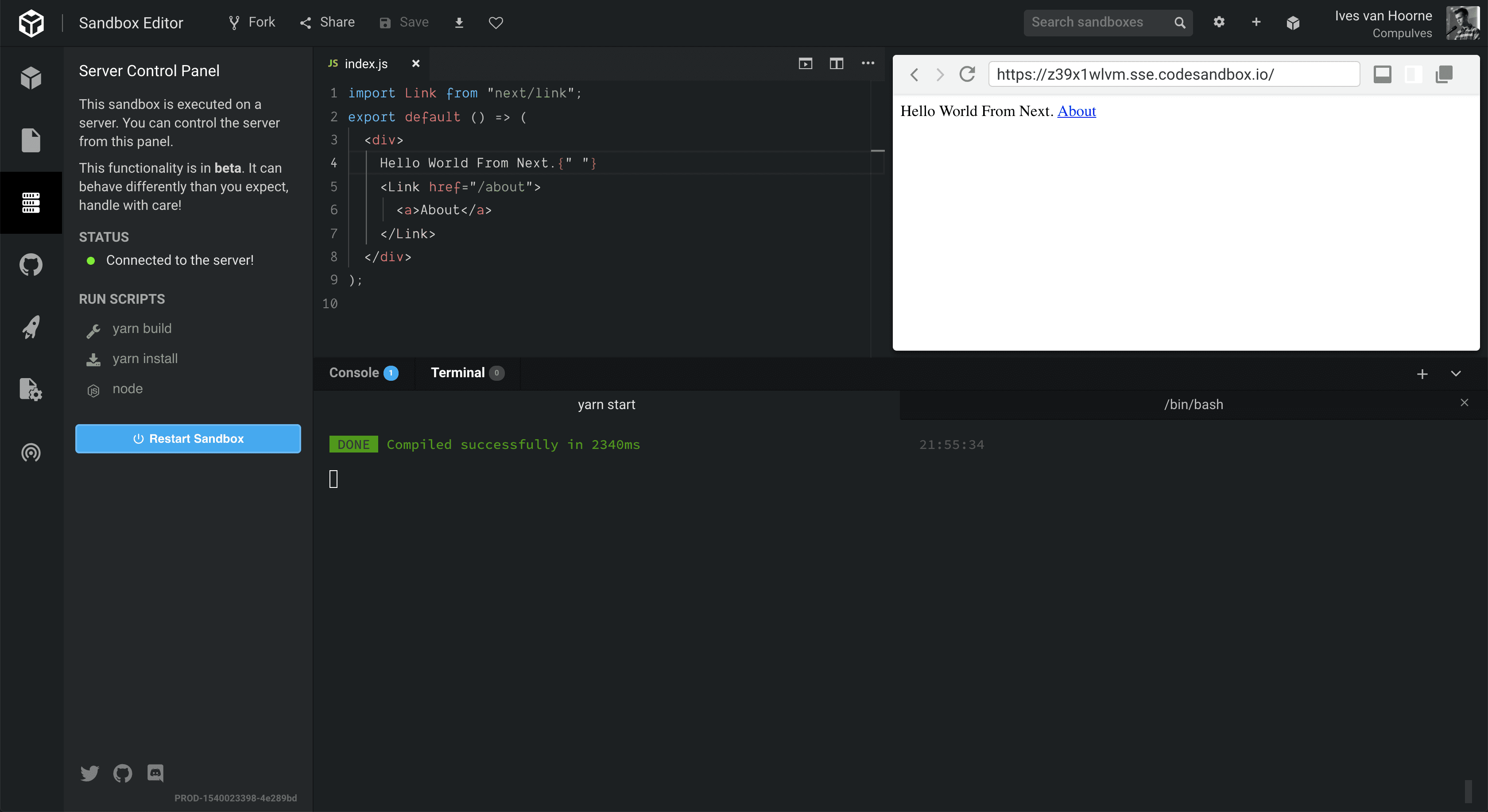
Task: Add a new terminal with plus icon
Action: point(1422,373)
